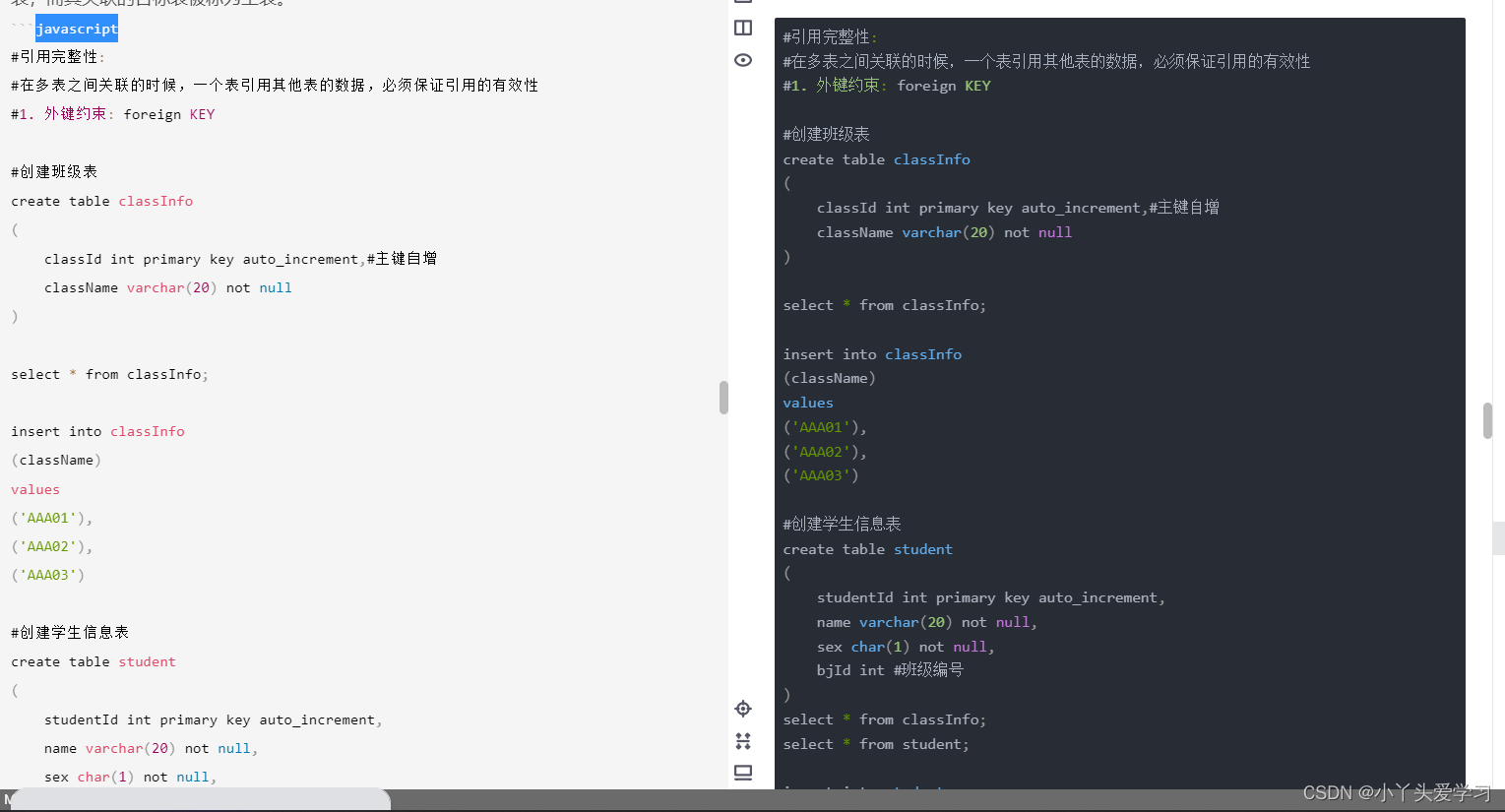The width and height of the screenshot is (1505, 812).
Task: Click '#在多表之间关联的时候' line in editor
Action: pos(275,86)
